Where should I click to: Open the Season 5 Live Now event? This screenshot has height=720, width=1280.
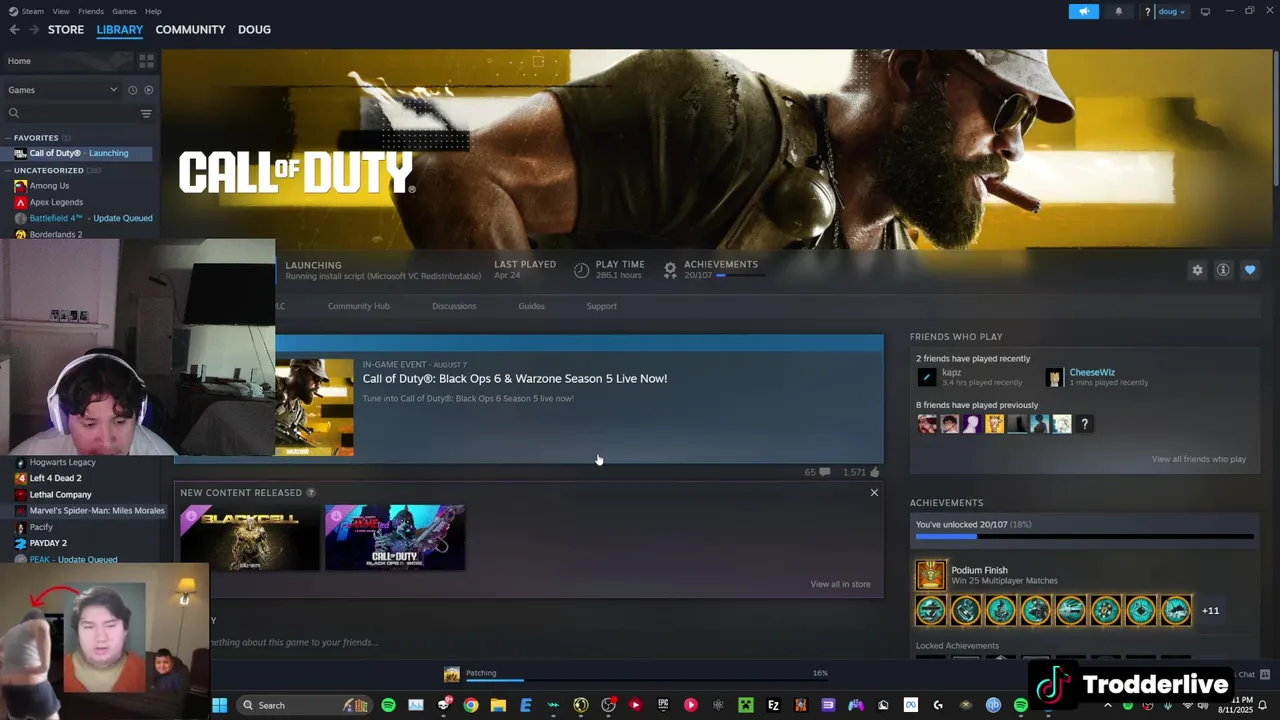coord(514,378)
